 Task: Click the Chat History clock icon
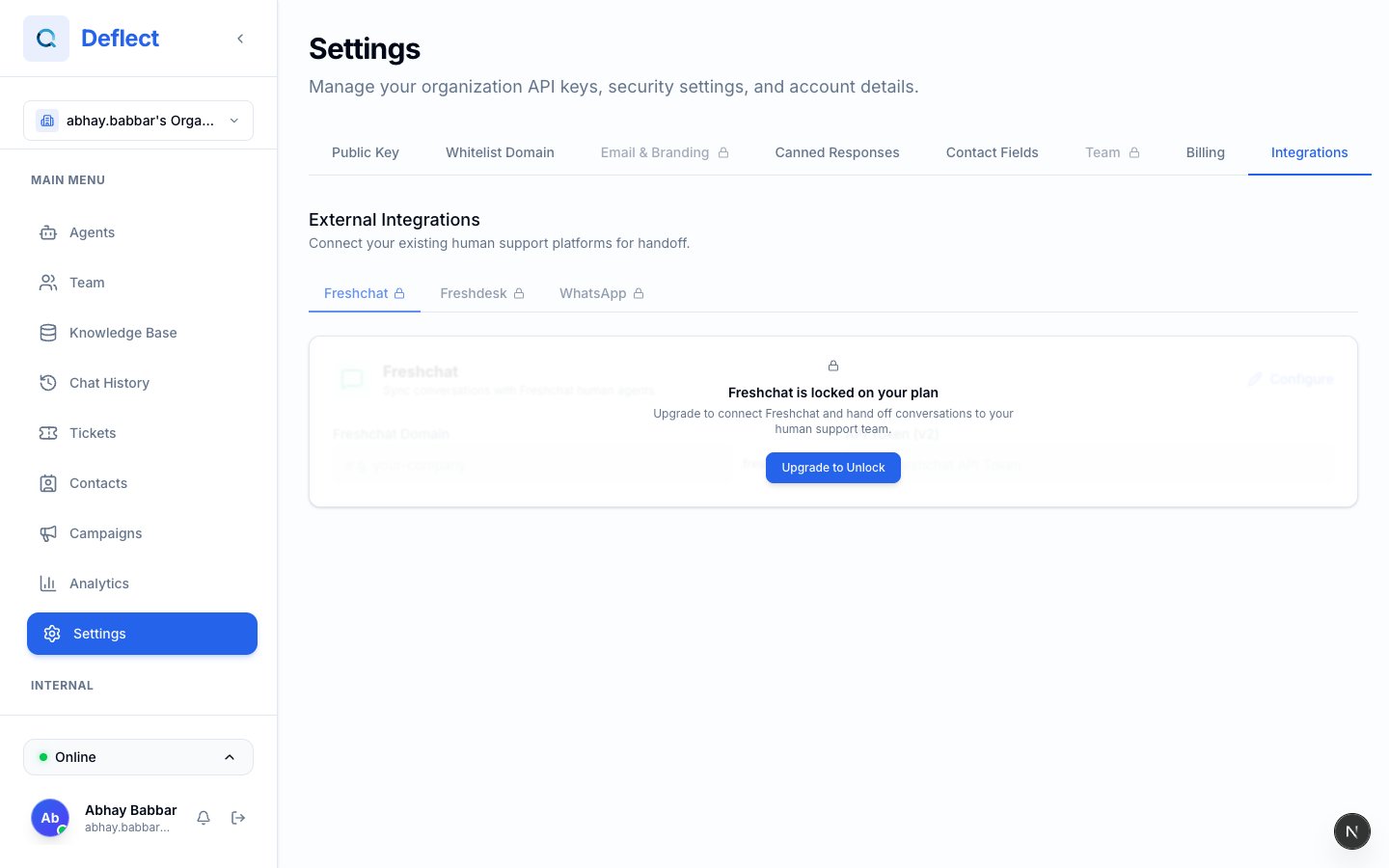click(x=48, y=383)
